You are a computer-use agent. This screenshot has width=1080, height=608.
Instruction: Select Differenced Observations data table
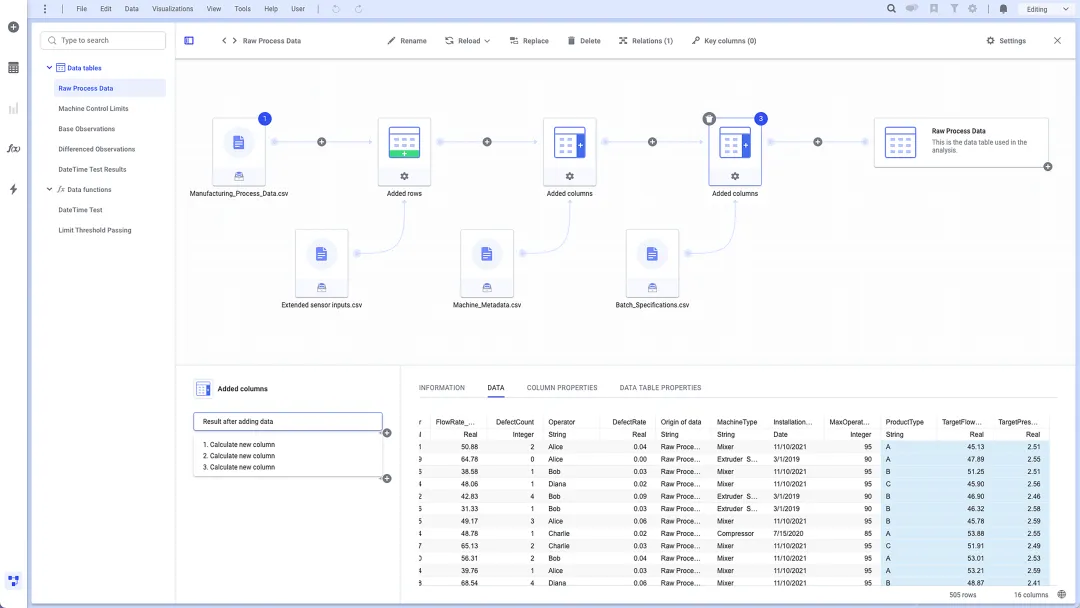tap(96, 149)
